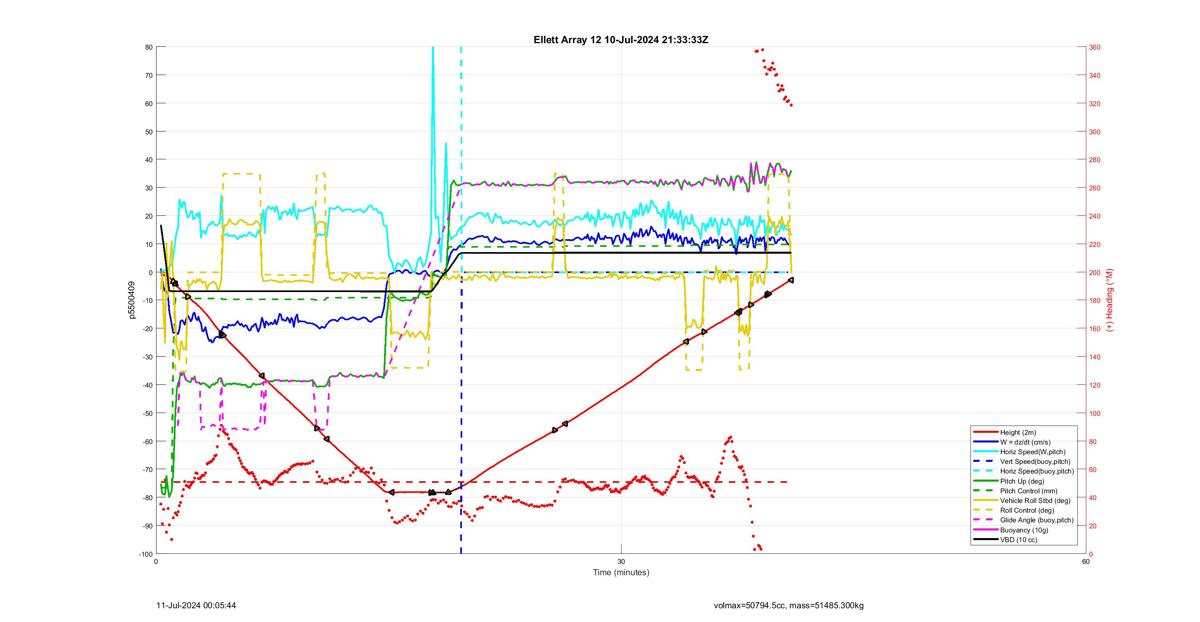The width and height of the screenshot is (1200, 622).
Task: Click the x-axis tick label '60'
Action: point(1086,561)
